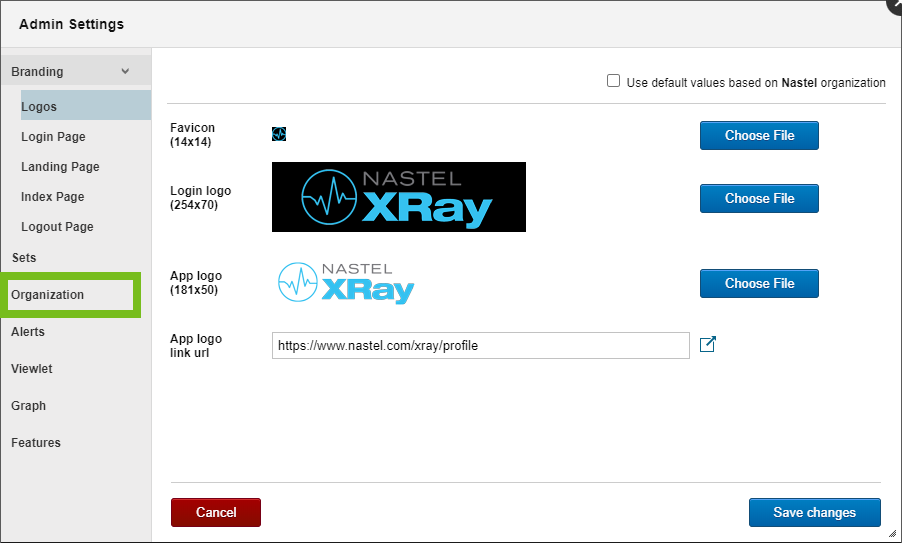Click the Nastel XRay app logo preview
Image resolution: width=902 pixels, height=543 pixels.
pos(346,282)
